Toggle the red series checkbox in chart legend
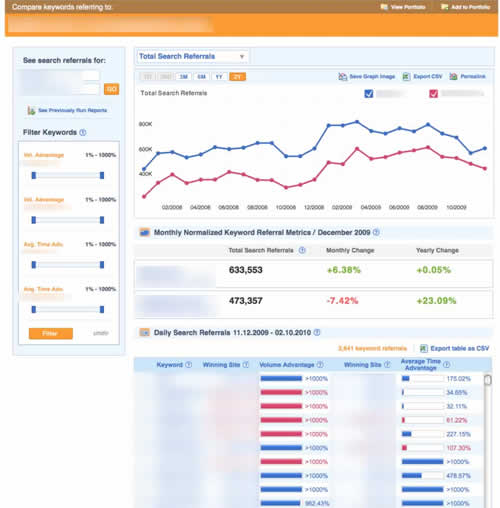This screenshot has width=500, height=508. click(x=433, y=94)
